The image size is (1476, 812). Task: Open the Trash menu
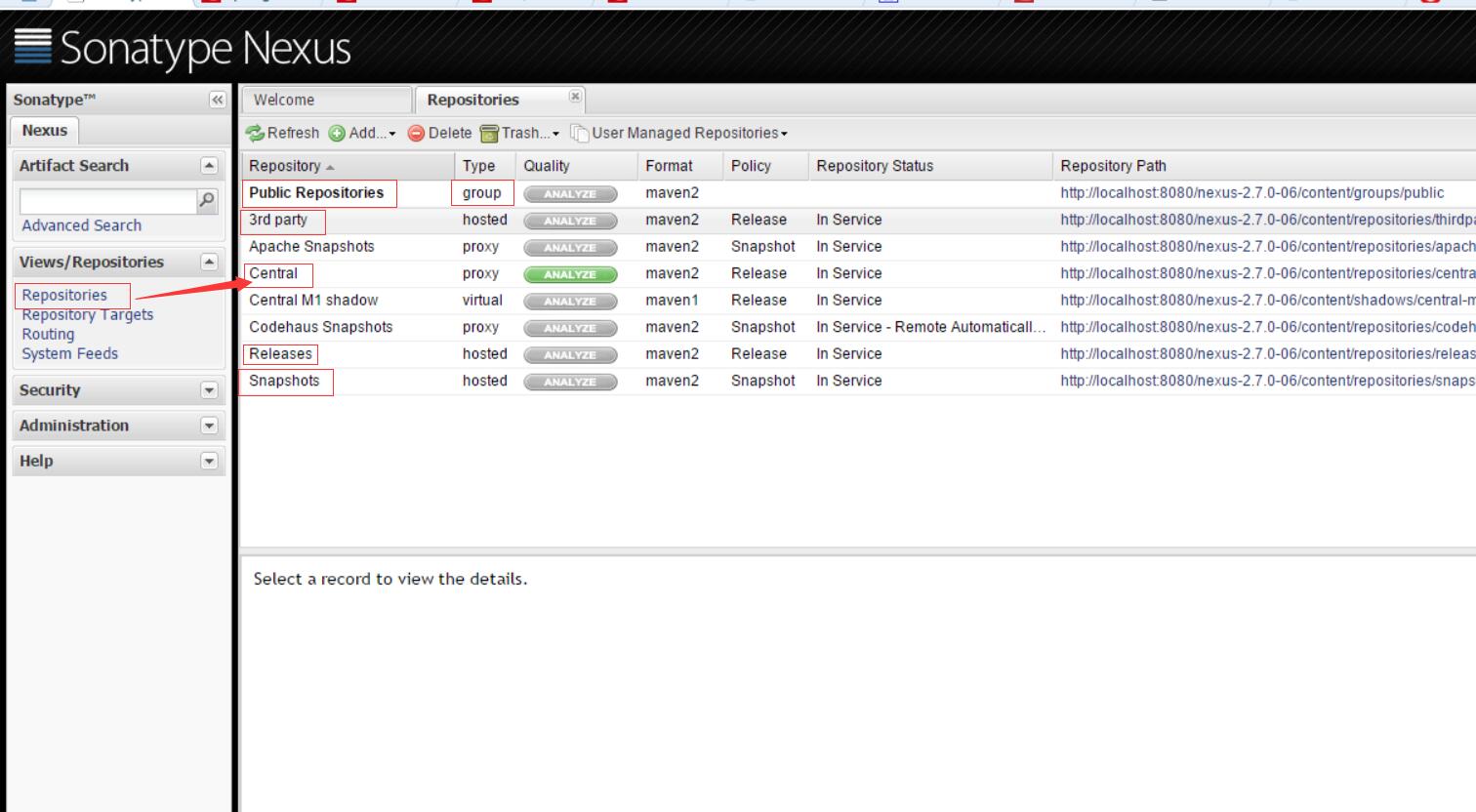pyautogui.click(x=520, y=134)
